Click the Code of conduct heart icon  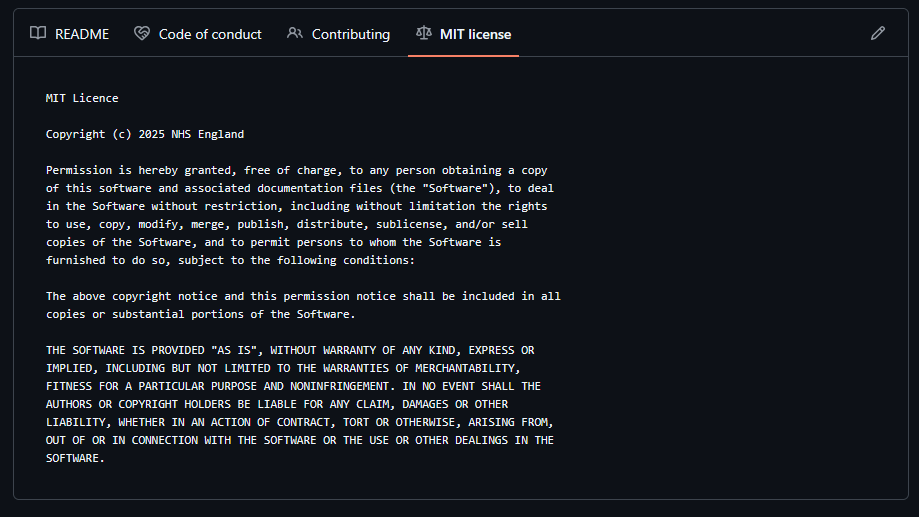pyautogui.click(x=142, y=34)
